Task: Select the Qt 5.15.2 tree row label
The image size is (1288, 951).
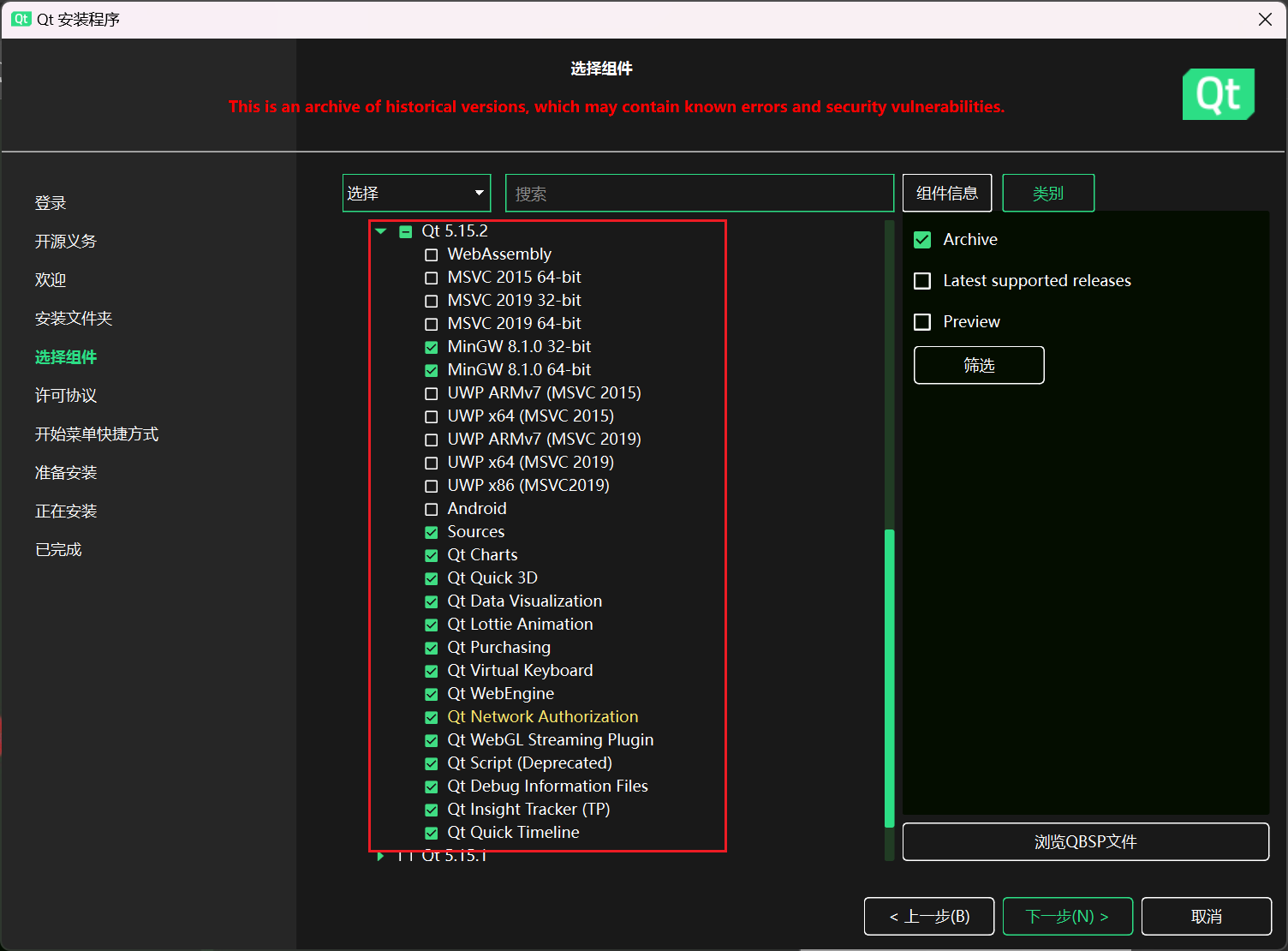Action: click(x=455, y=231)
